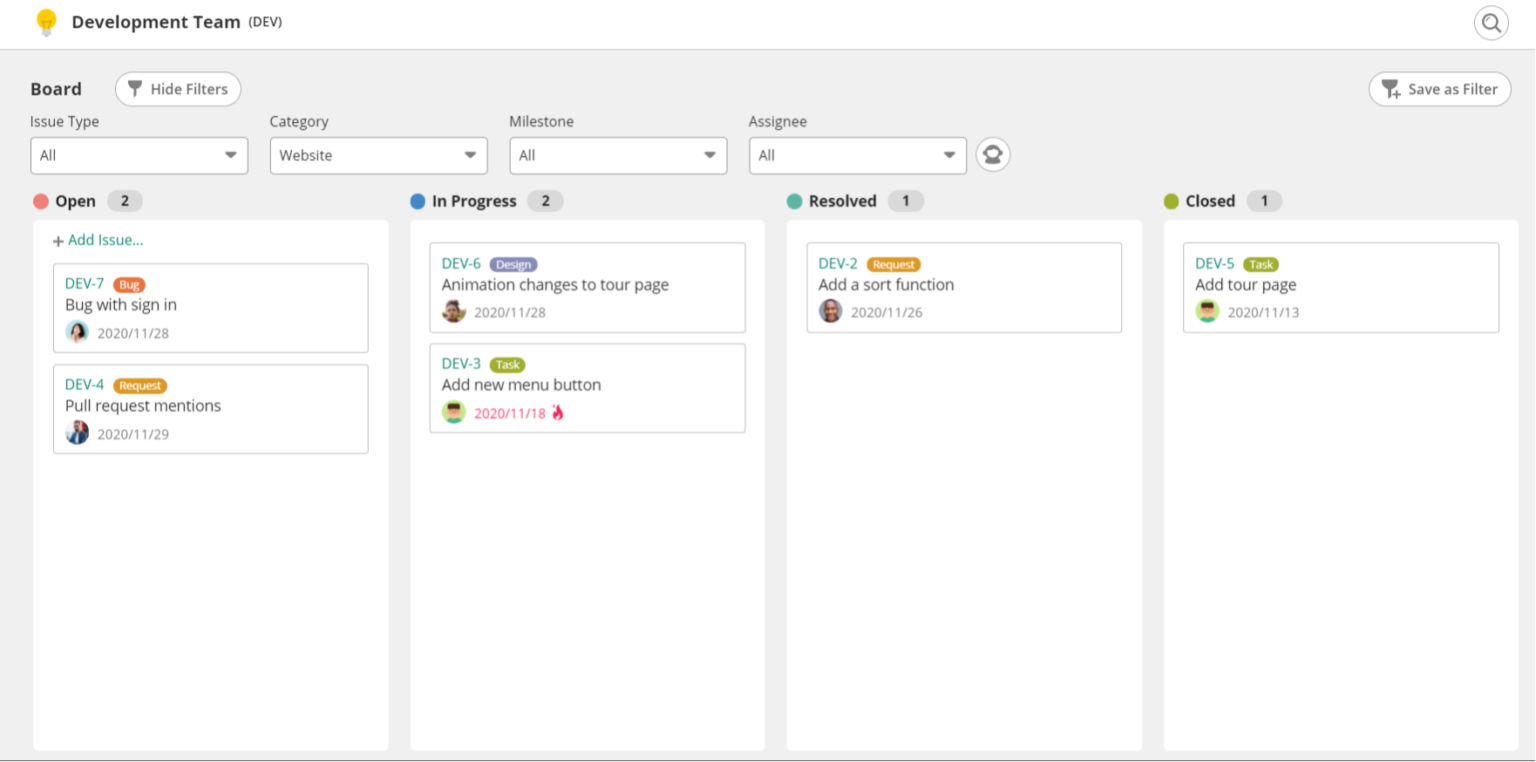
Task: Open the Category dropdown showing Website
Action: click(x=379, y=155)
